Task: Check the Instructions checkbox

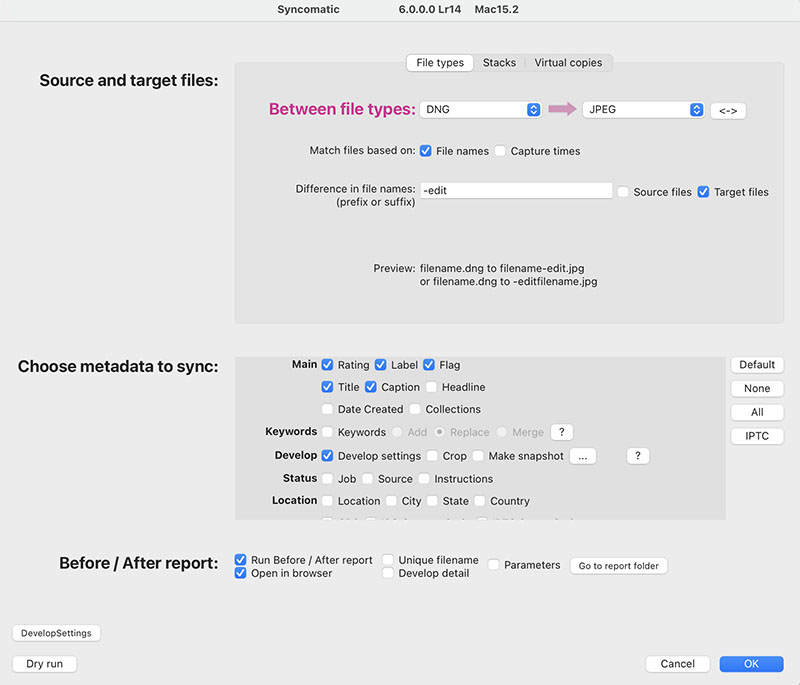Action: (424, 478)
